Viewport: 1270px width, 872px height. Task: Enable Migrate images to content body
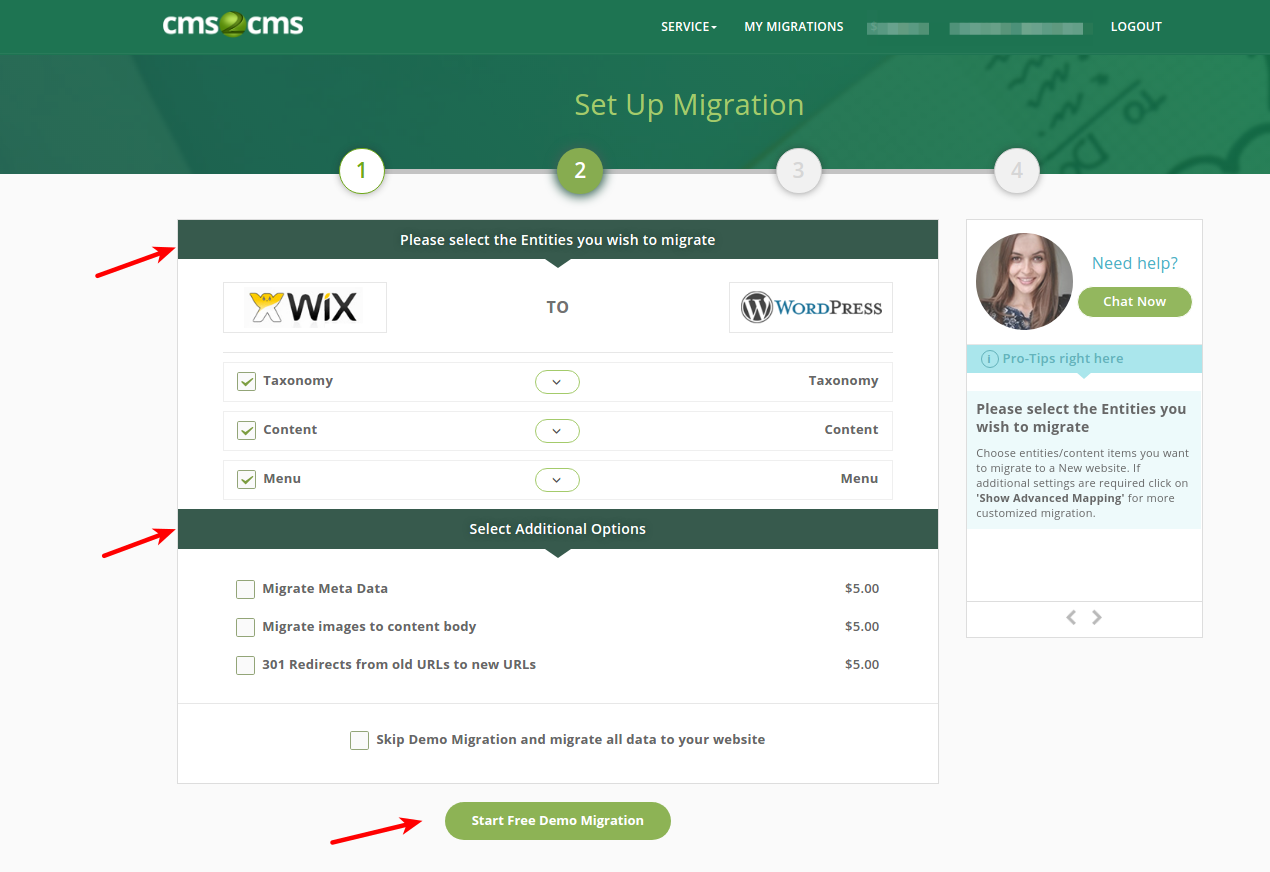coord(245,627)
